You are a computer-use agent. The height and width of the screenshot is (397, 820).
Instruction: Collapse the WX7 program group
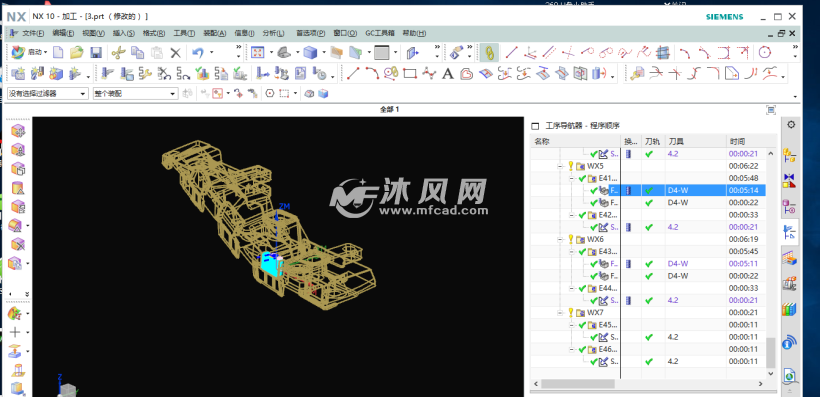(x=560, y=313)
